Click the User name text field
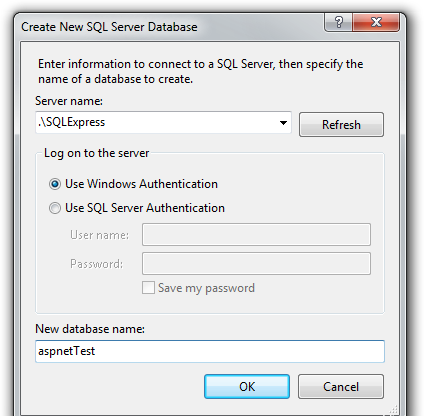424x416 pixels. [x=256, y=235]
